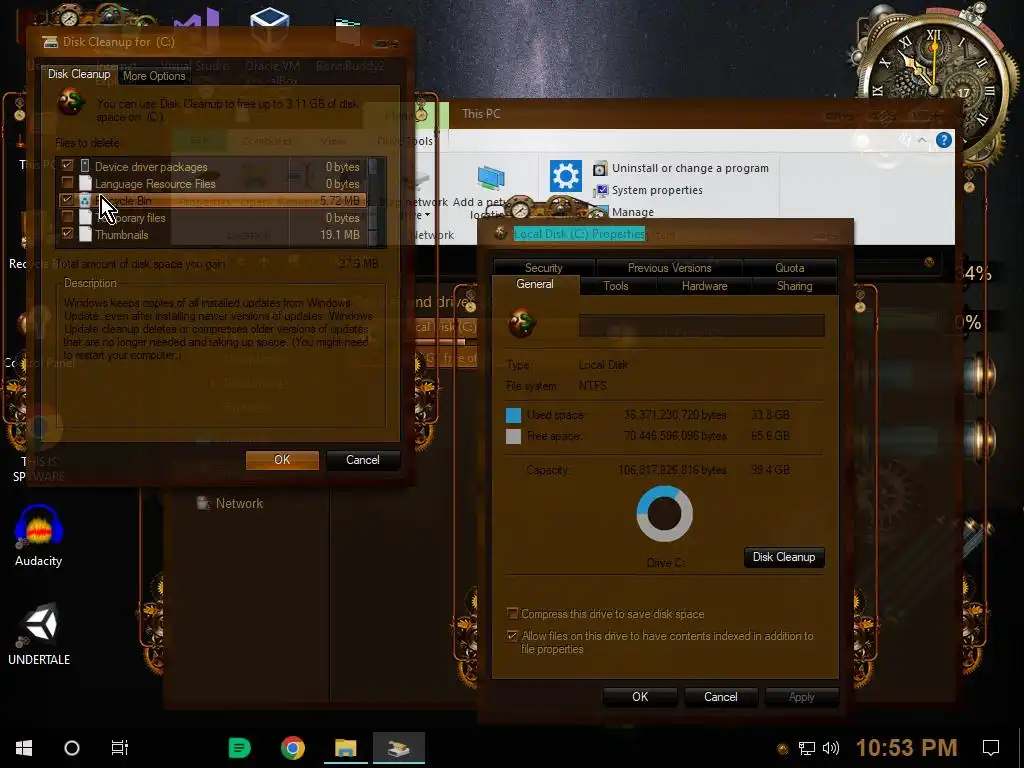Uncheck the Thumbnails item
Image resolution: width=1024 pixels, height=768 pixels.
(x=67, y=234)
